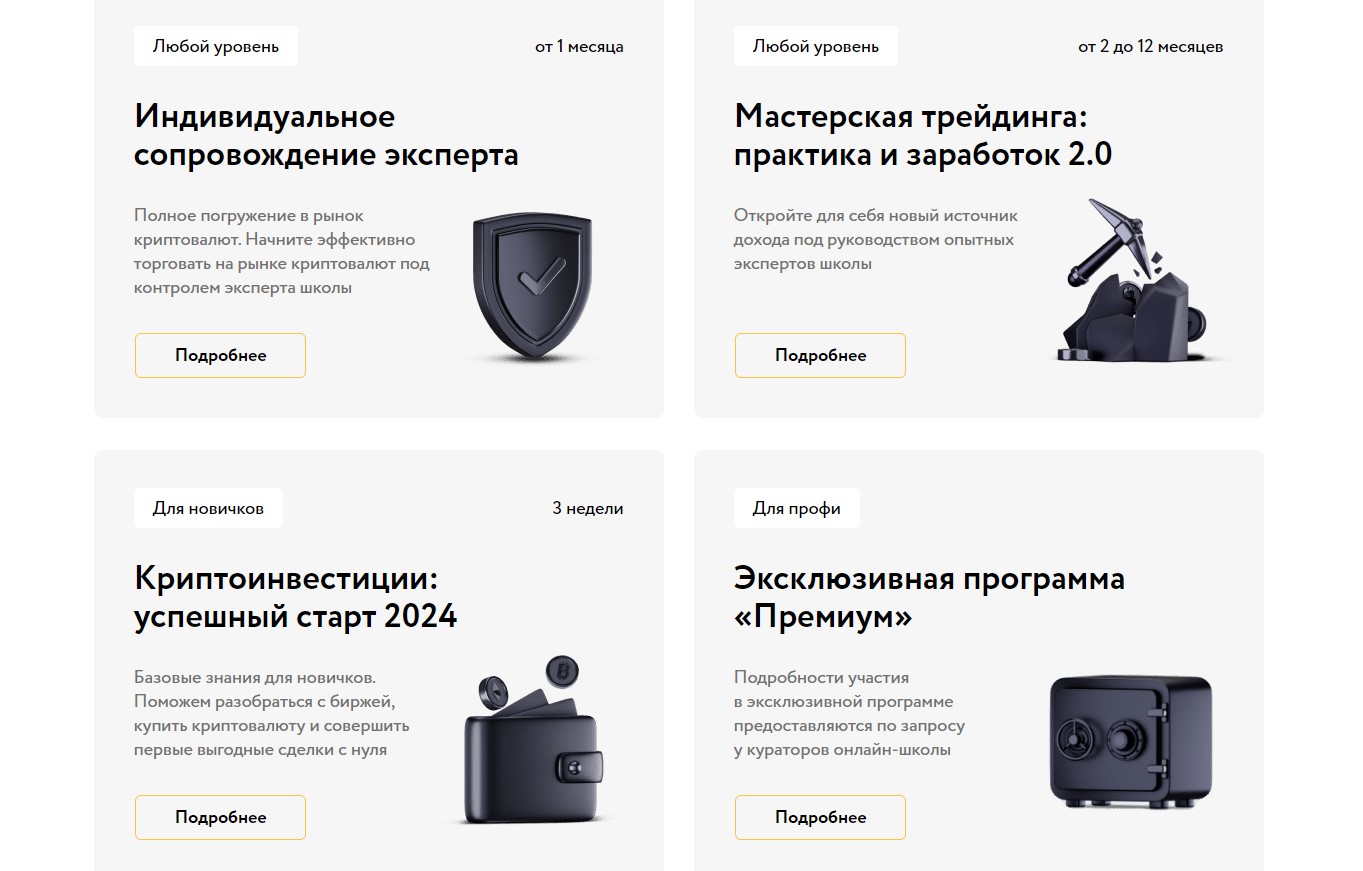Open details for Индивидуальное сопровождение эксперта
1363x871 pixels.
click(x=220, y=355)
